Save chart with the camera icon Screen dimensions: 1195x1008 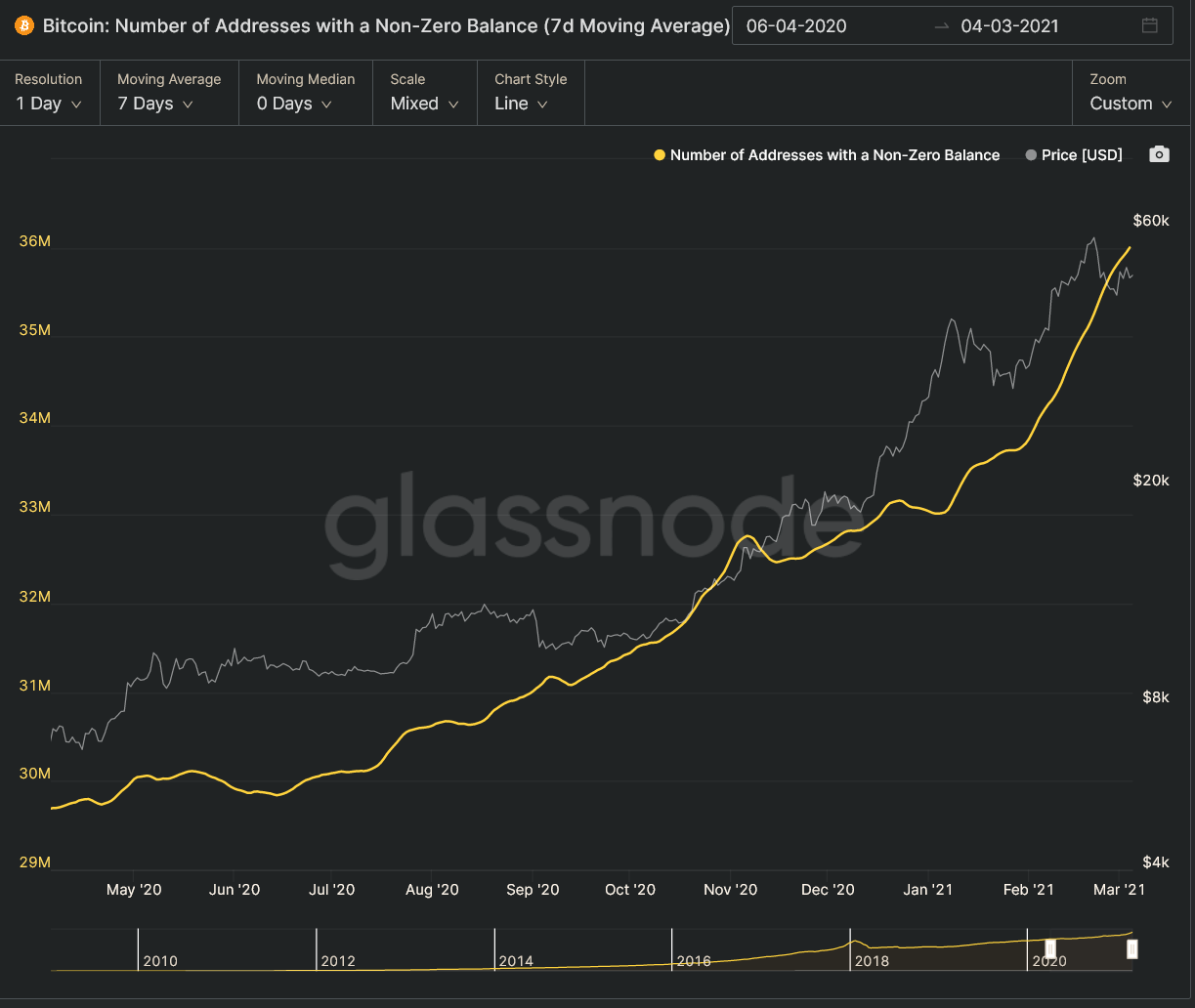[x=1159, y=154]
